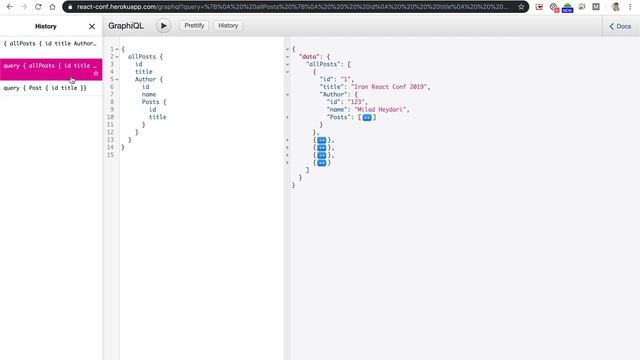
Task: Select highlighted history entry 'query { allPosts { id title …'
Action: [51, 69]
